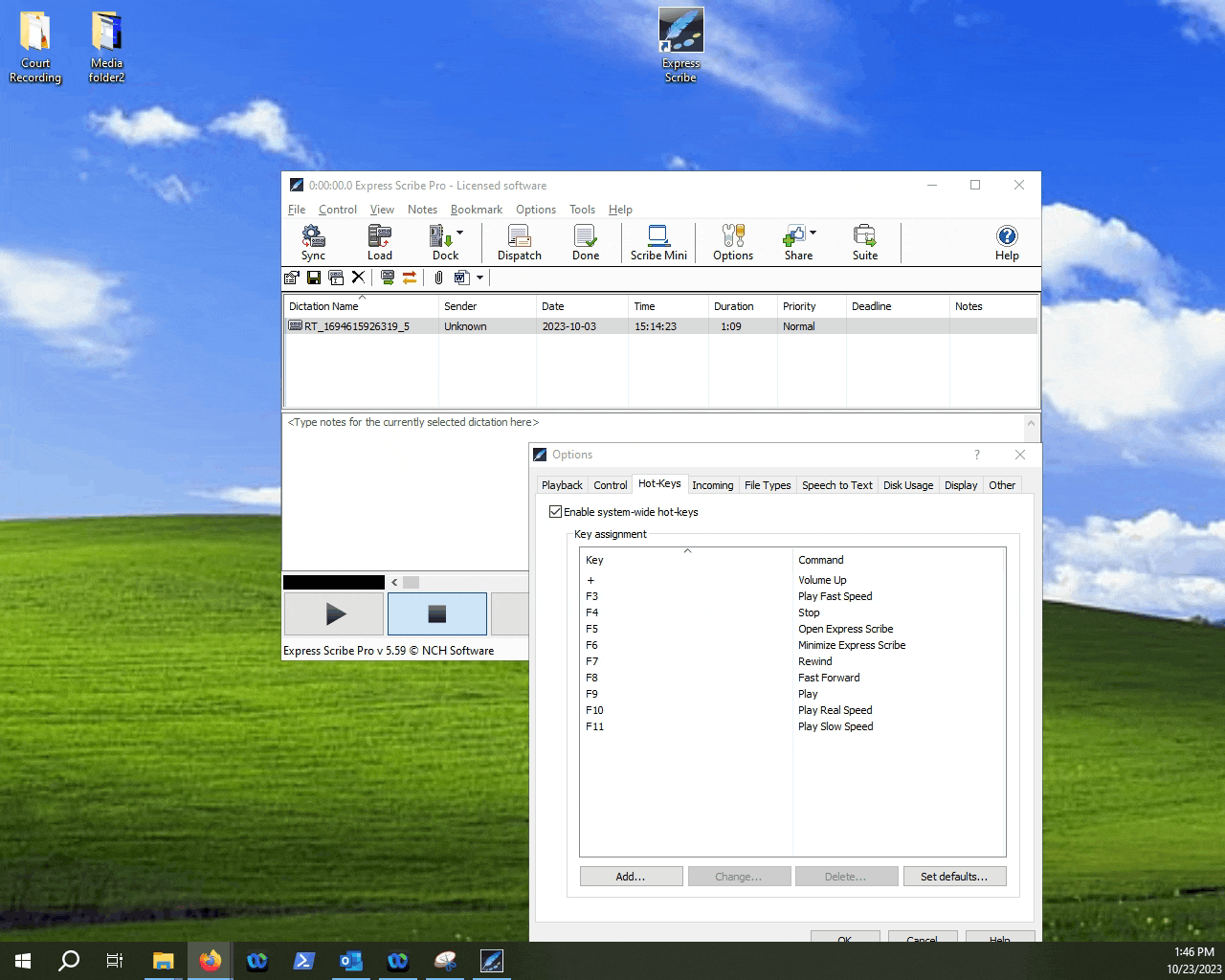The height and width of the screenshot is (980, 1225).
Task: Attach a file using the paperclip icon
Action: (x=437, y=278)
